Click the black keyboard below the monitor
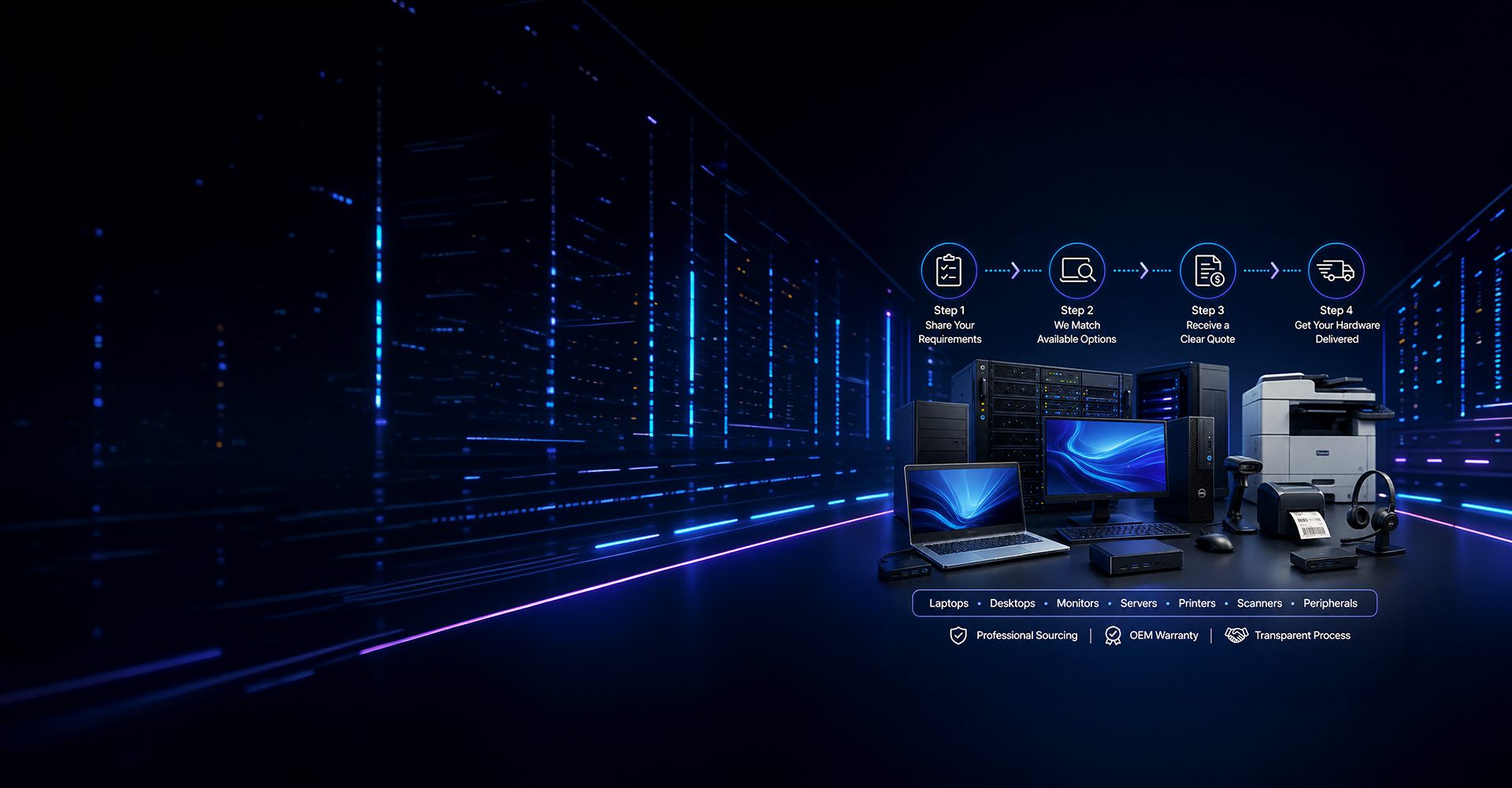 [x=1122, y=533]
